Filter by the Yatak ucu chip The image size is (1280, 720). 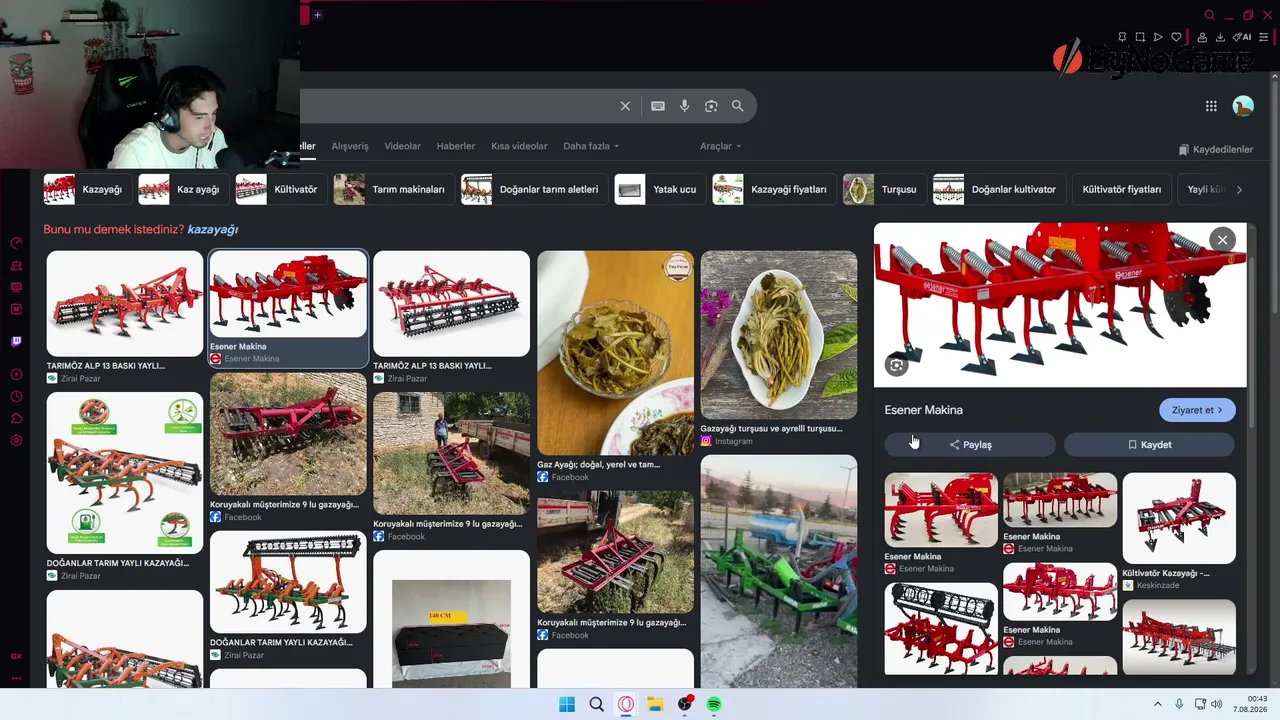coord(658,189)
